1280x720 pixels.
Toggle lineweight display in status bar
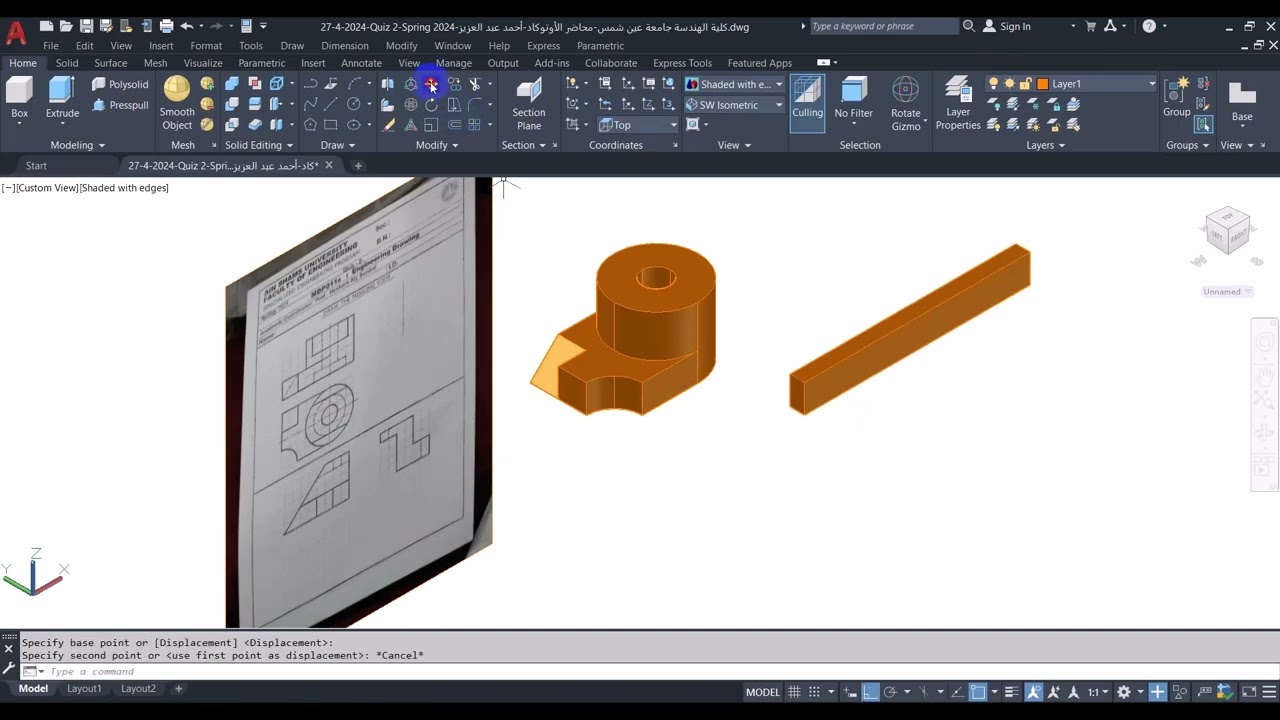click(x=1012, y=692)
